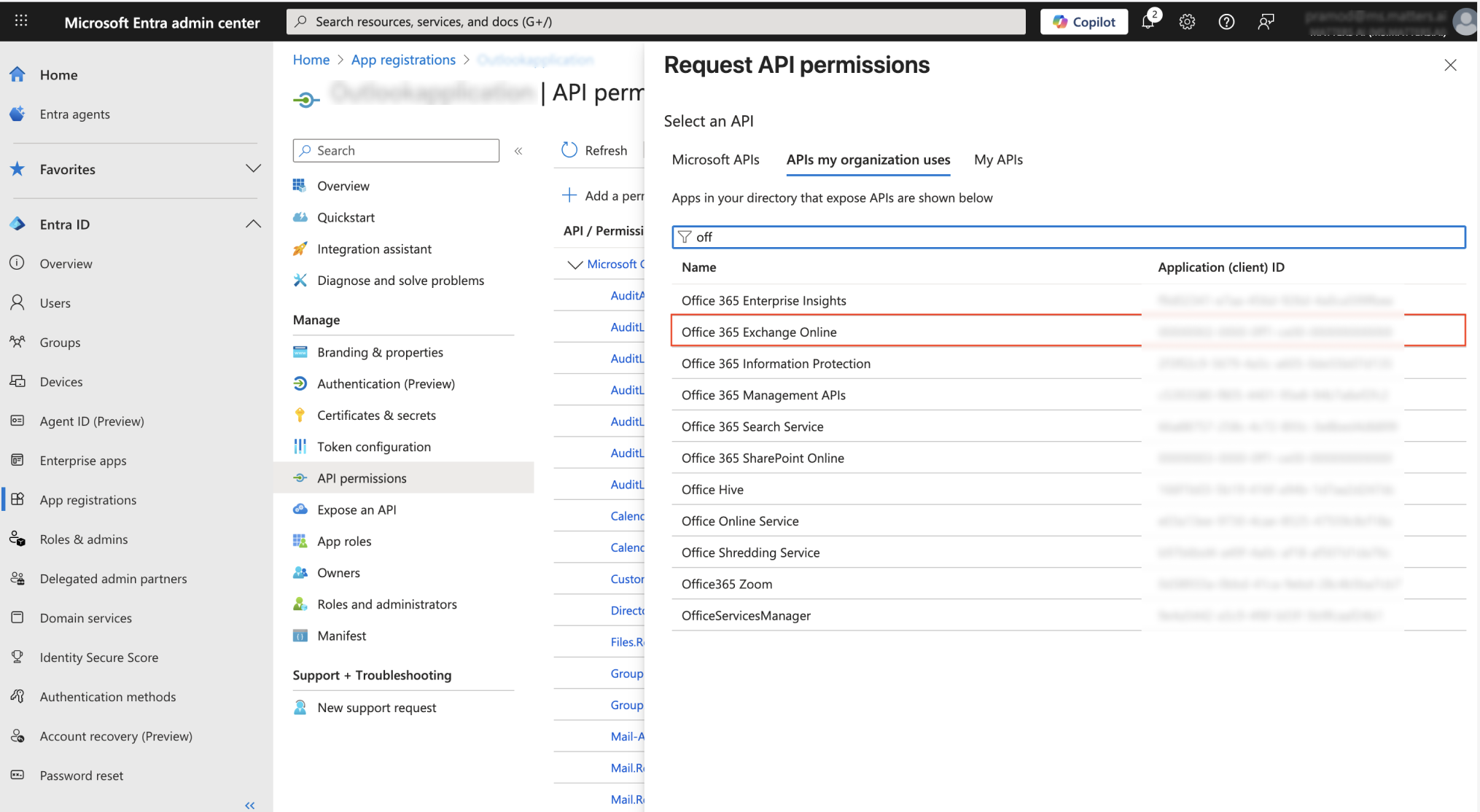Viewport: 1480px width, 812px height.
Task: Switch to the Microsoft APIs tab
Action: click(x=715, y=160)
